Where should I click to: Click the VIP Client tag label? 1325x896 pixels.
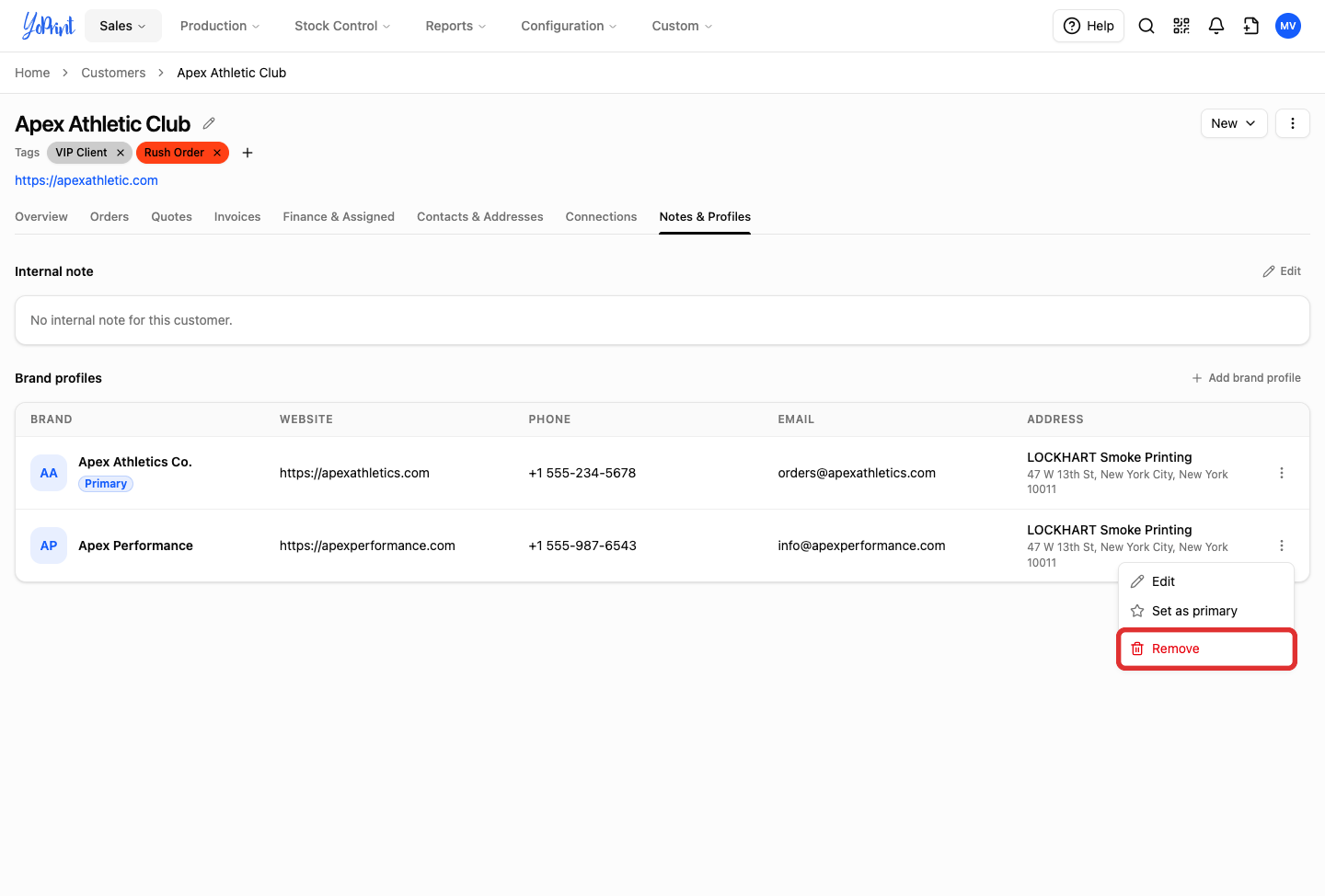click(x=81, y=153)
